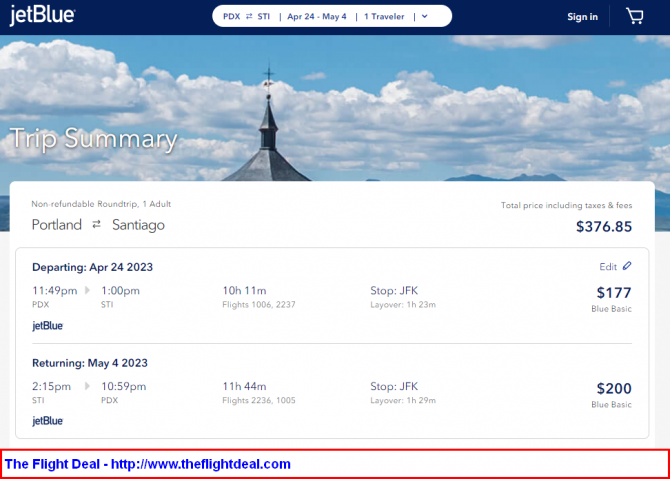Click Layover: 1h 29m text
The width and height of the screenshot is (670, 479).
point(403,400)
